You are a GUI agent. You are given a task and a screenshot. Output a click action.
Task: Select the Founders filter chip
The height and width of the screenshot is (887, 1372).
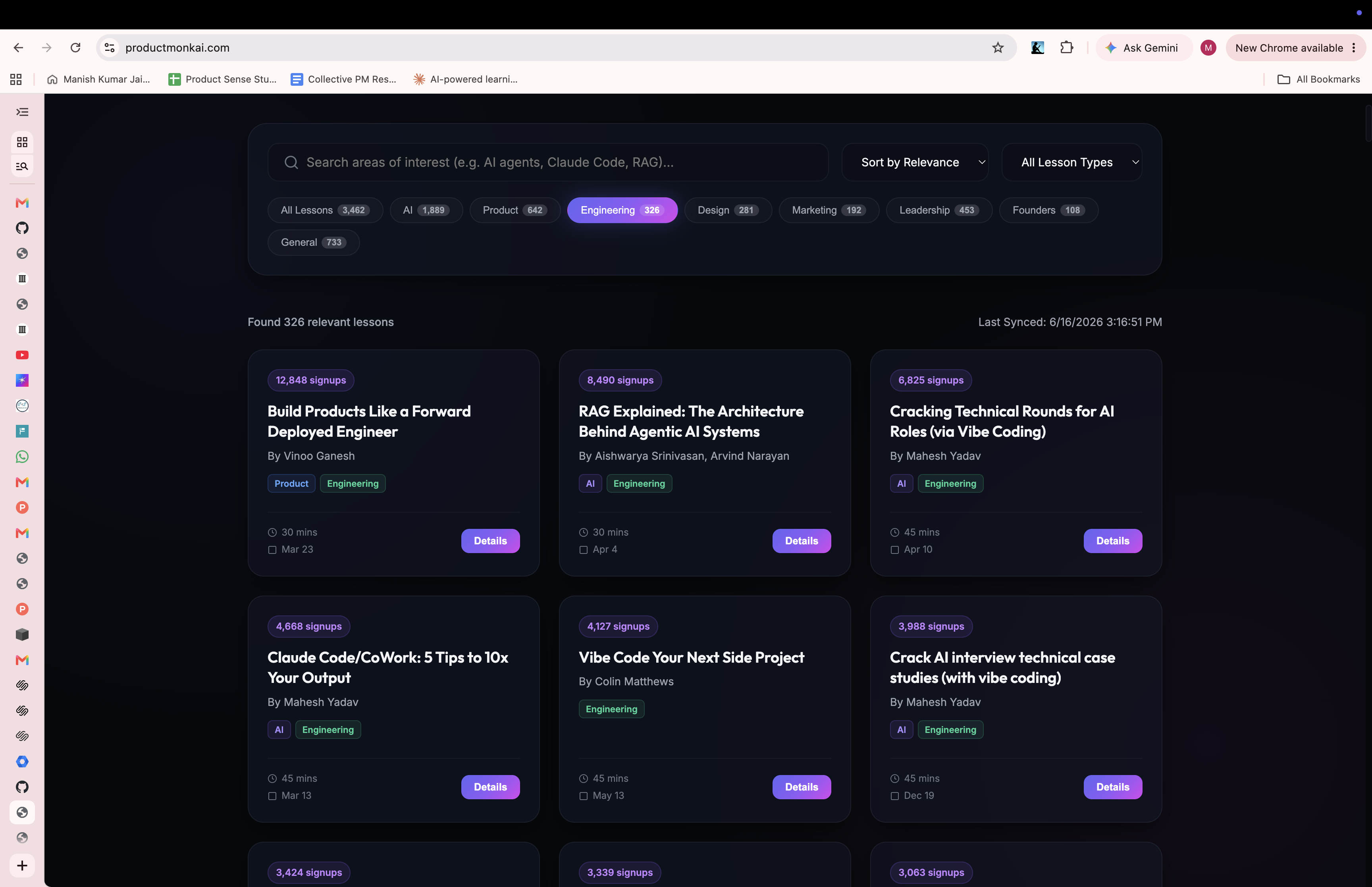(1048, 210)
